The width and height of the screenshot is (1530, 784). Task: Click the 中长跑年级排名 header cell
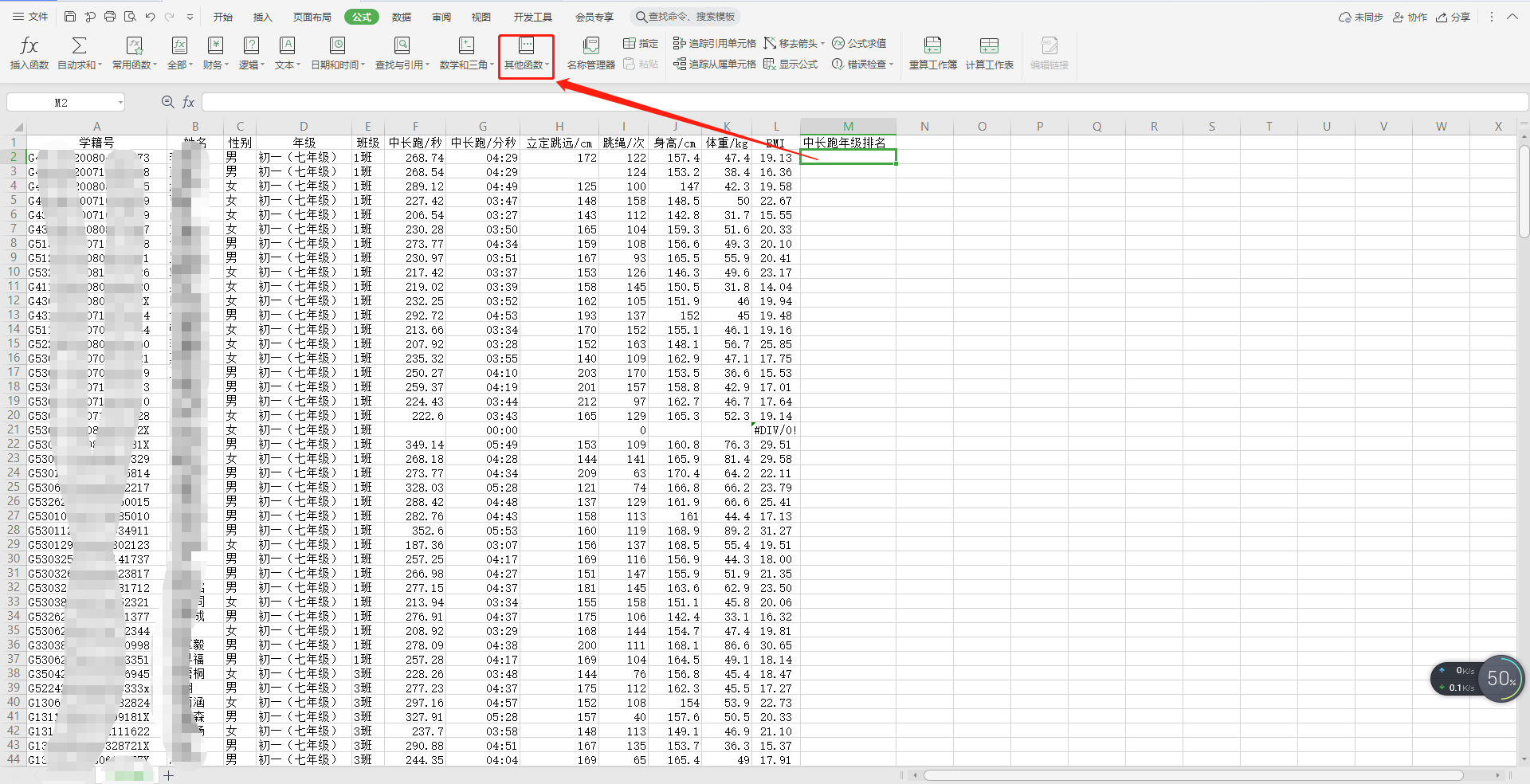tap(848, 143)
